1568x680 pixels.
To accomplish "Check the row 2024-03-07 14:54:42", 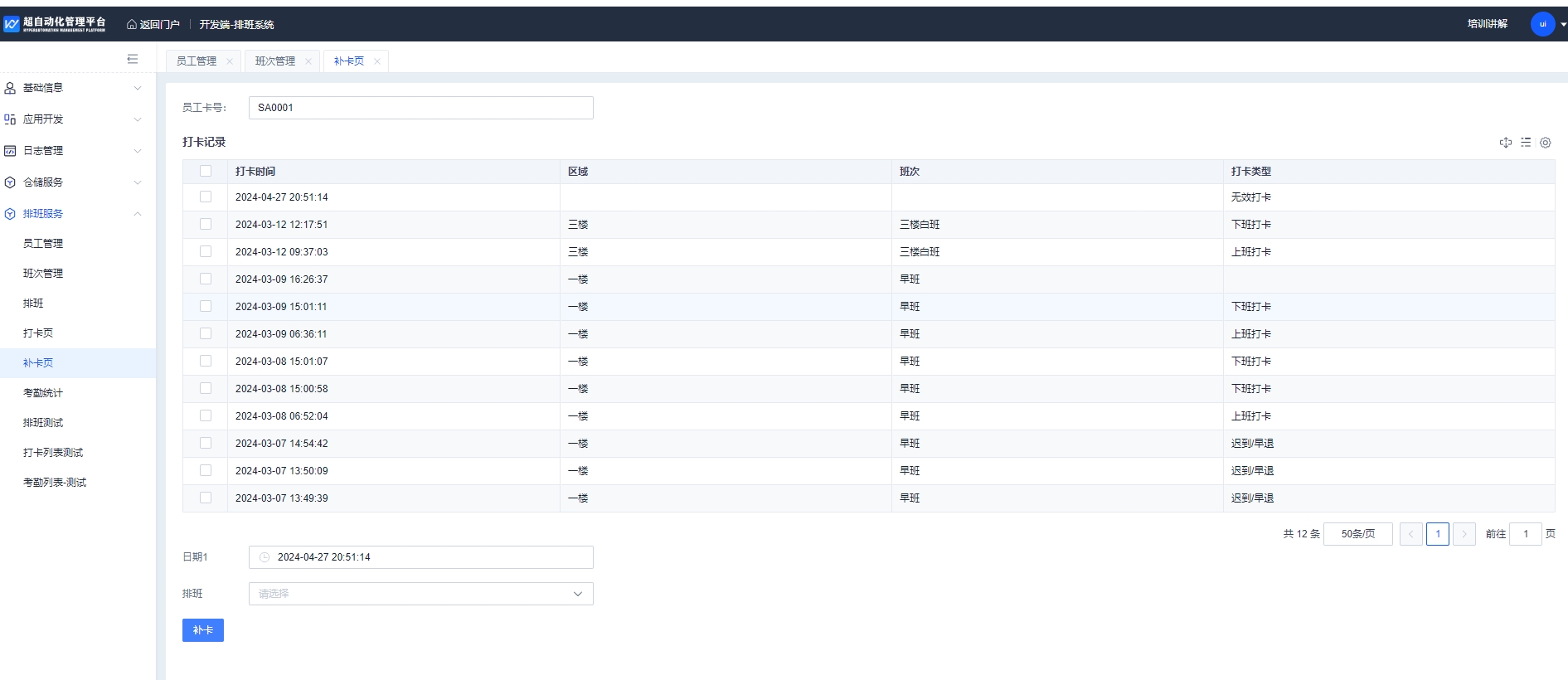I will click(206, 443).
